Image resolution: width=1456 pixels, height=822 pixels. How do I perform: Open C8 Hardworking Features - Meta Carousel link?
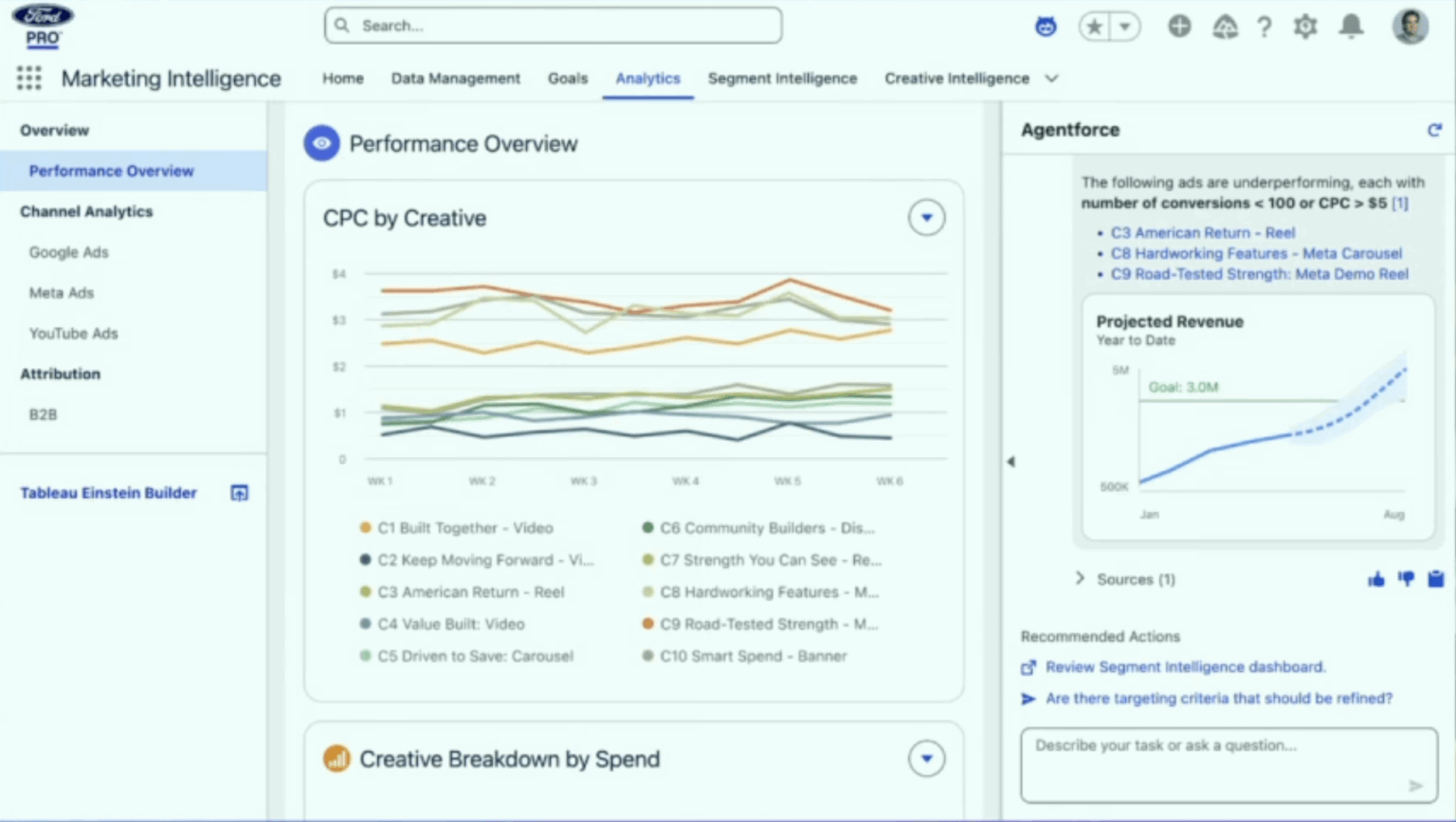1256,253
